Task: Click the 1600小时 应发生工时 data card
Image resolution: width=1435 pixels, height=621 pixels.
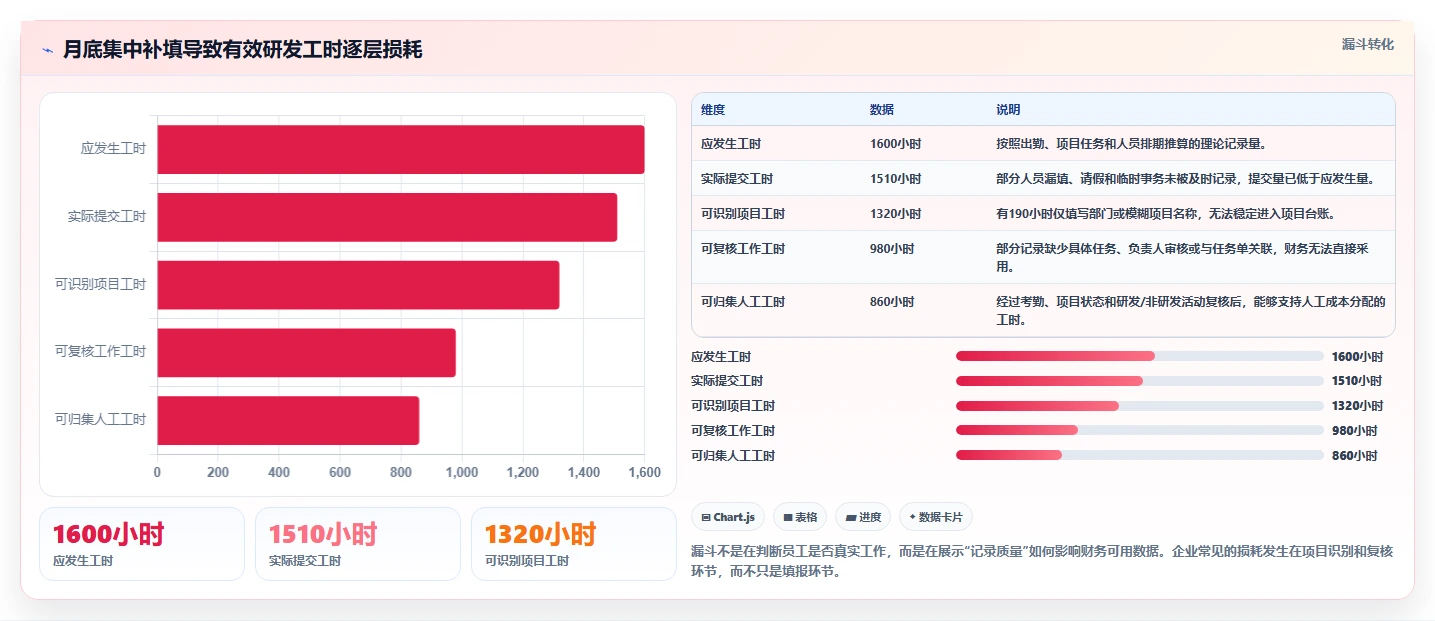Action: [x=142, y=544]
